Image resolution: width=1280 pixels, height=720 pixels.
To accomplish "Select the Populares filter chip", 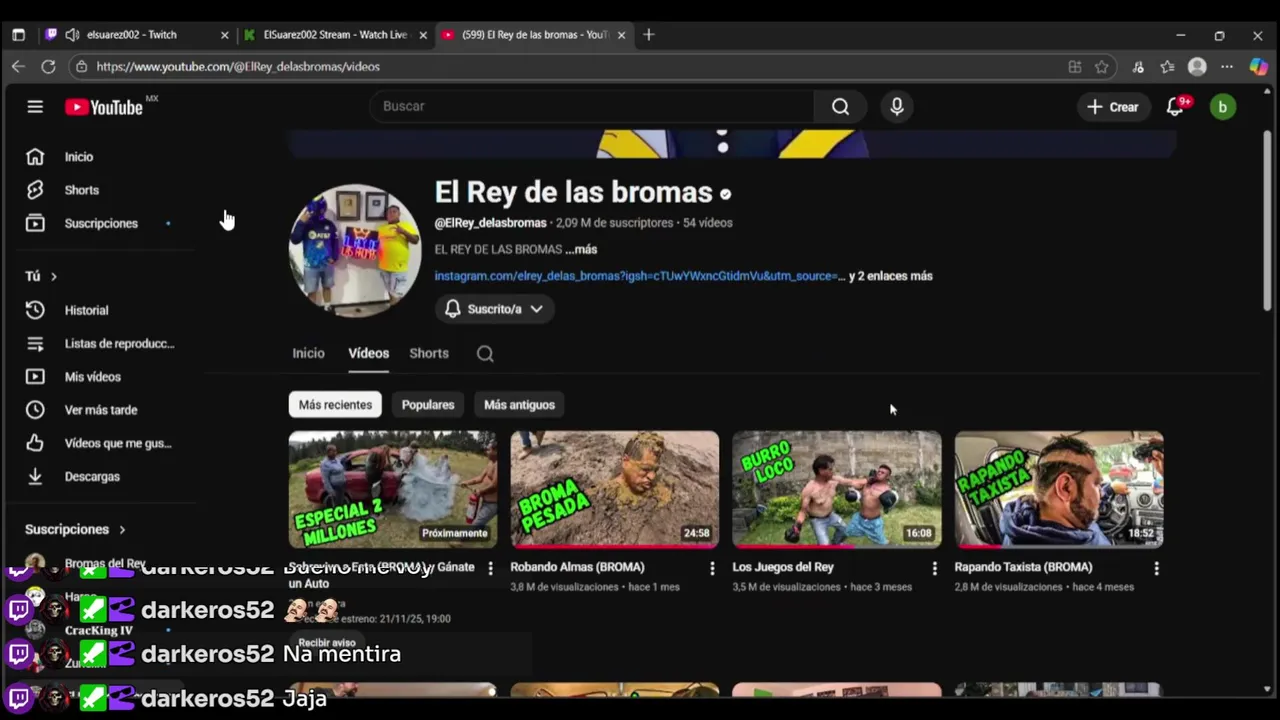I will 428,405.
